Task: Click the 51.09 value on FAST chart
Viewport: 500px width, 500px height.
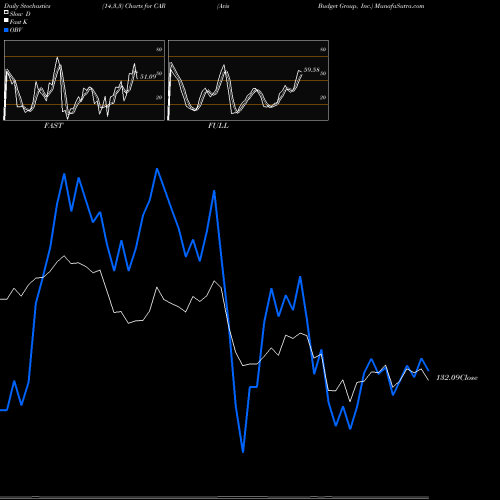Action: [148, 77]
